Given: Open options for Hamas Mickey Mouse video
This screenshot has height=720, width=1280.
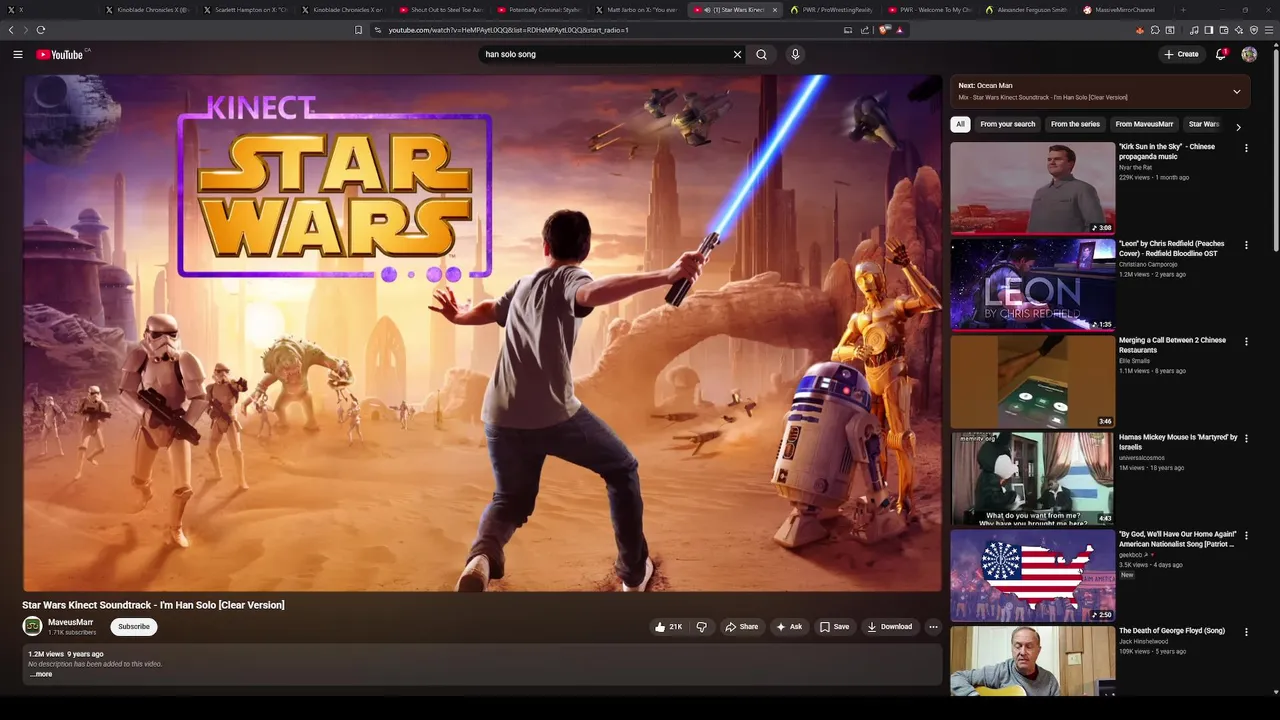Looking at the screenshot, I should click(x=1246, y=439).
